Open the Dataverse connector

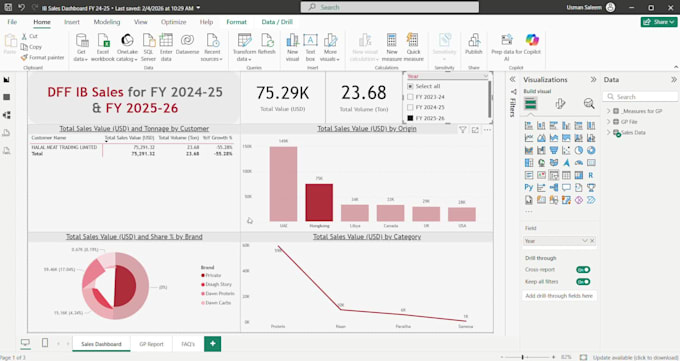[187, 44]
